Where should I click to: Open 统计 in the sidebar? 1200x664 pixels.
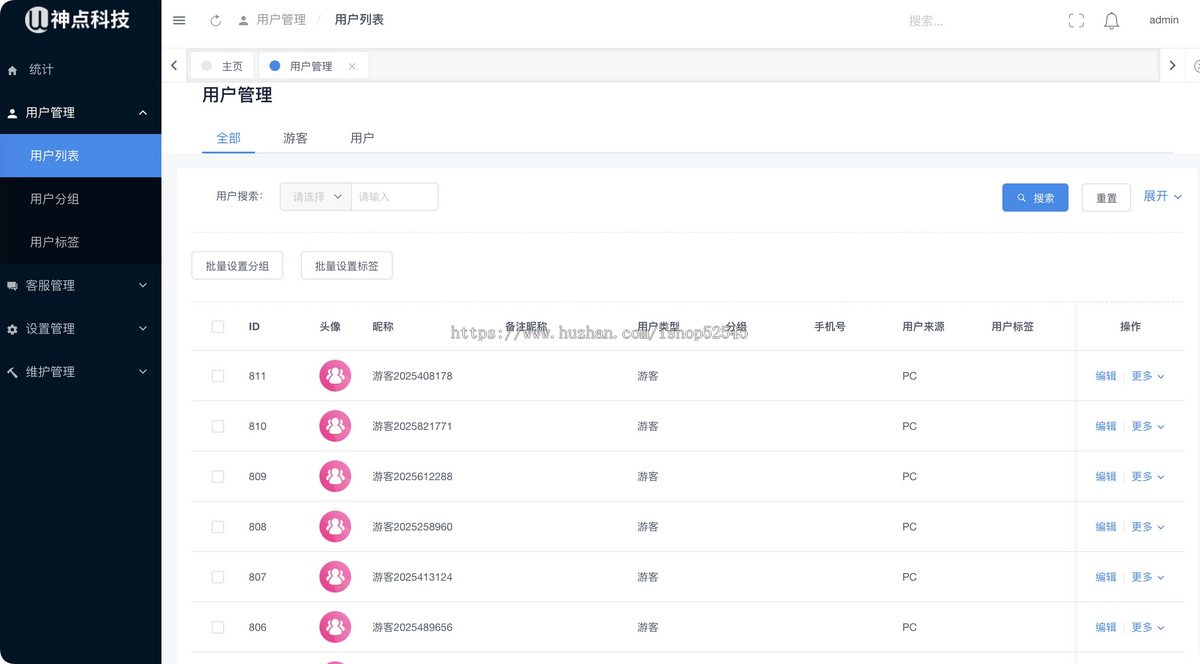click(80, 70)
